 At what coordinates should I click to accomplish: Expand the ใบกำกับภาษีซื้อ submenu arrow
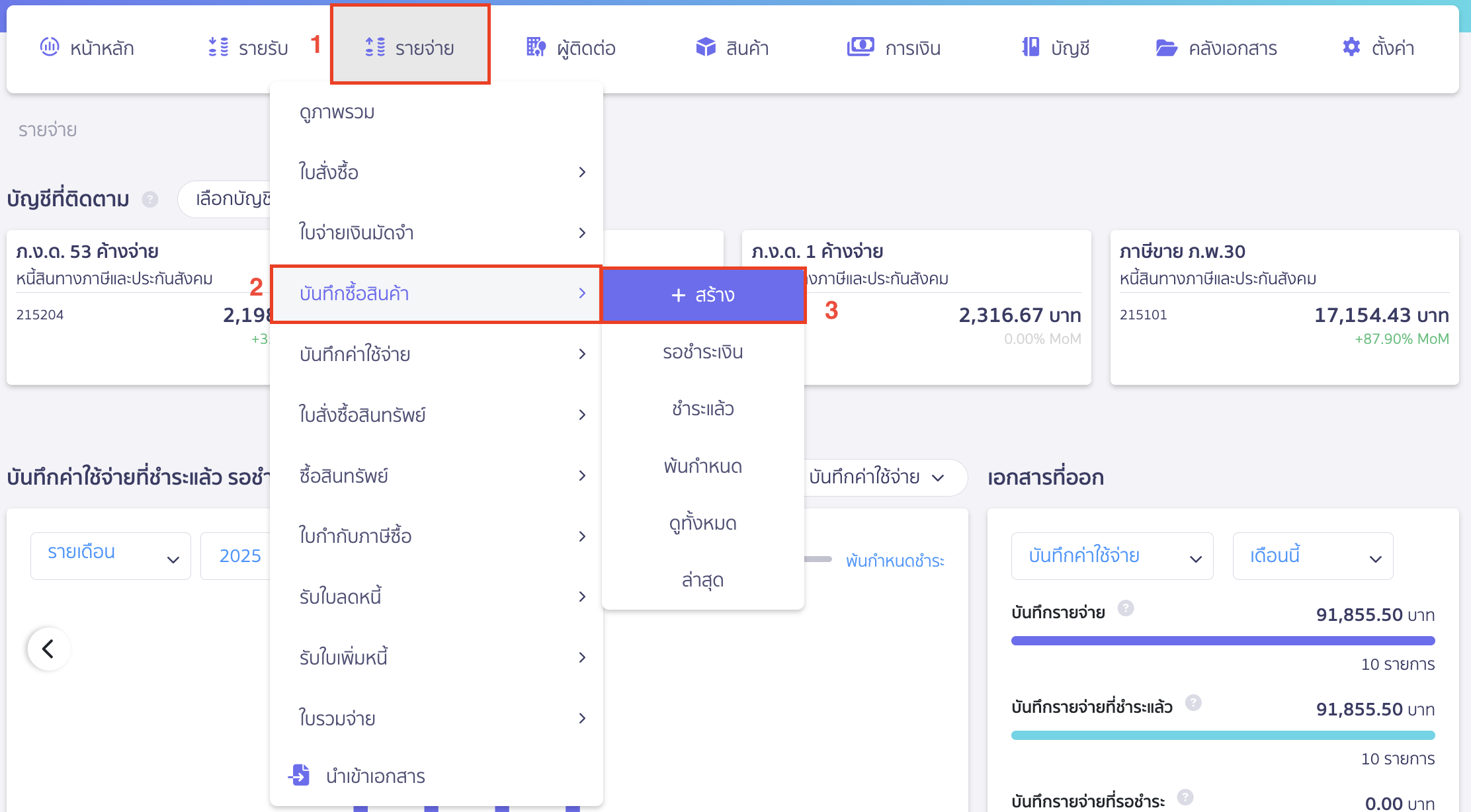pos(582,536)
